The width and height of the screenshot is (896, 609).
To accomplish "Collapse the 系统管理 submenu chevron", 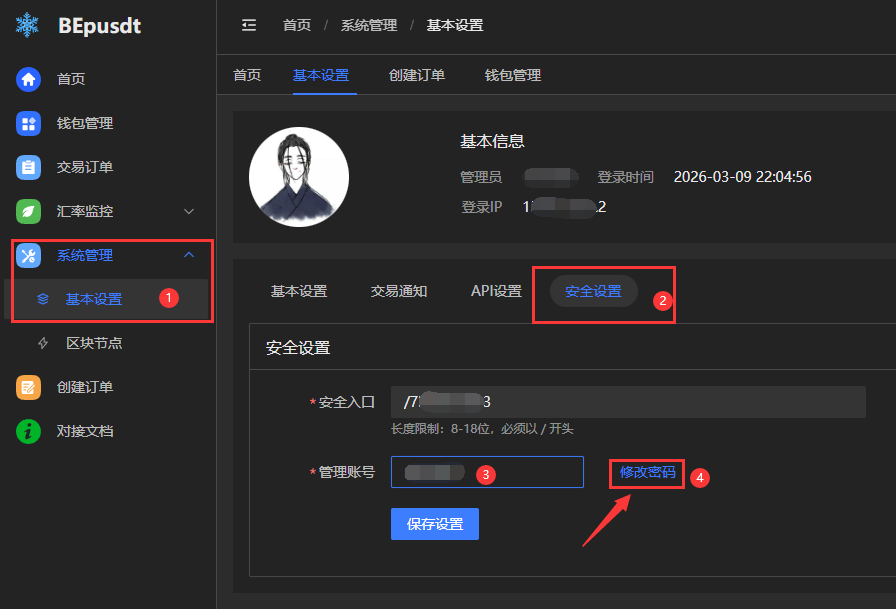I will [x=189, y=255].
